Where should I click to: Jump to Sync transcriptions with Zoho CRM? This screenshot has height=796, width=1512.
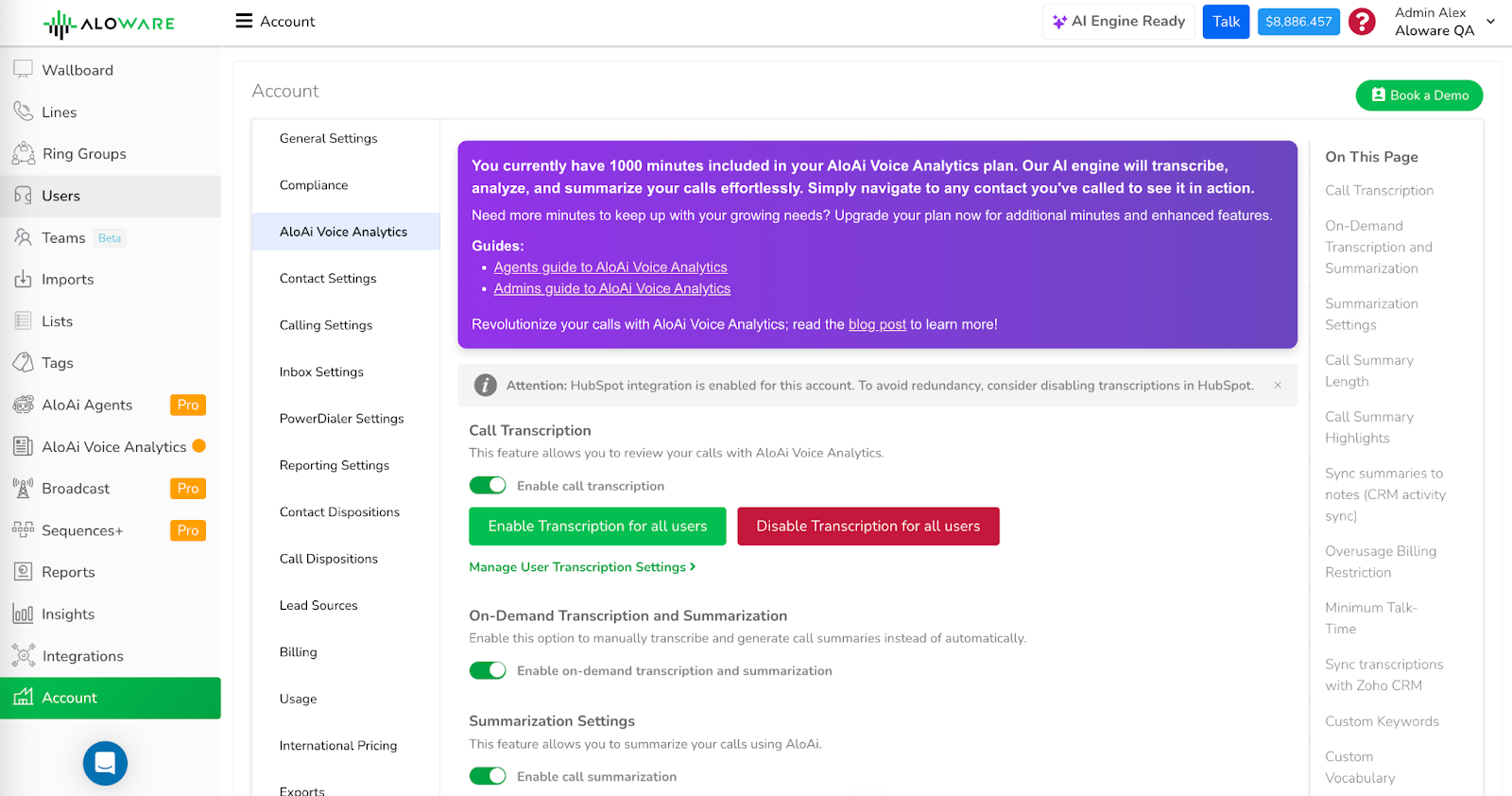tap(1383, 675)
